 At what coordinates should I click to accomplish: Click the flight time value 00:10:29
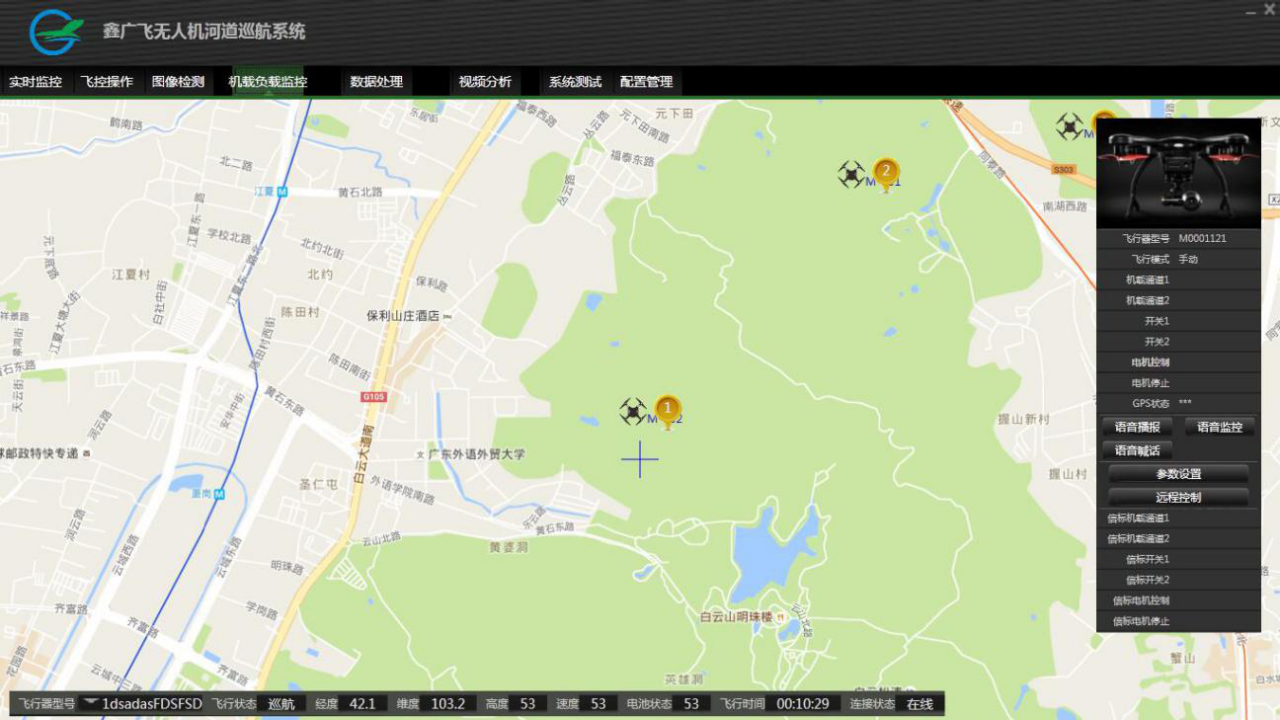click(803, 704)
